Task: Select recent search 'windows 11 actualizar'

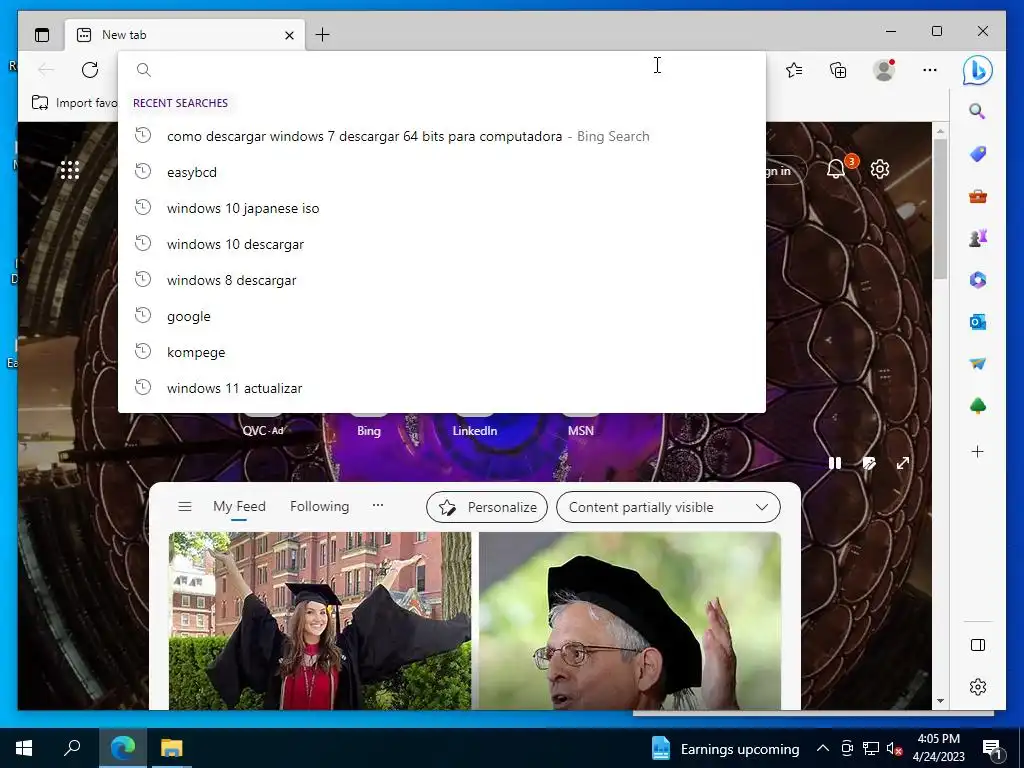Action: tap(441, 388)
